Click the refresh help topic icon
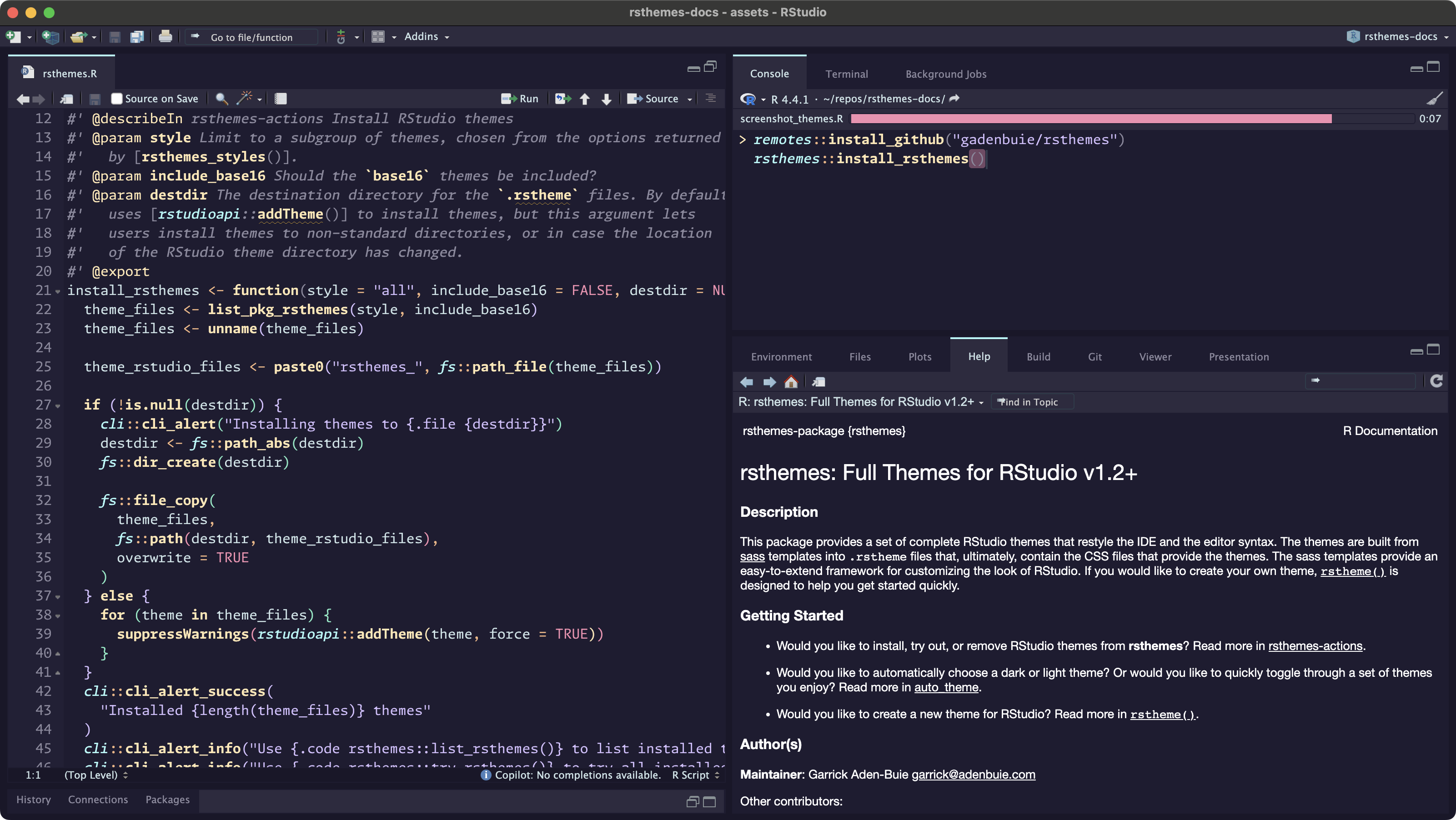The width and height of the screenshot is (1456, 820). click(1436, 381)
